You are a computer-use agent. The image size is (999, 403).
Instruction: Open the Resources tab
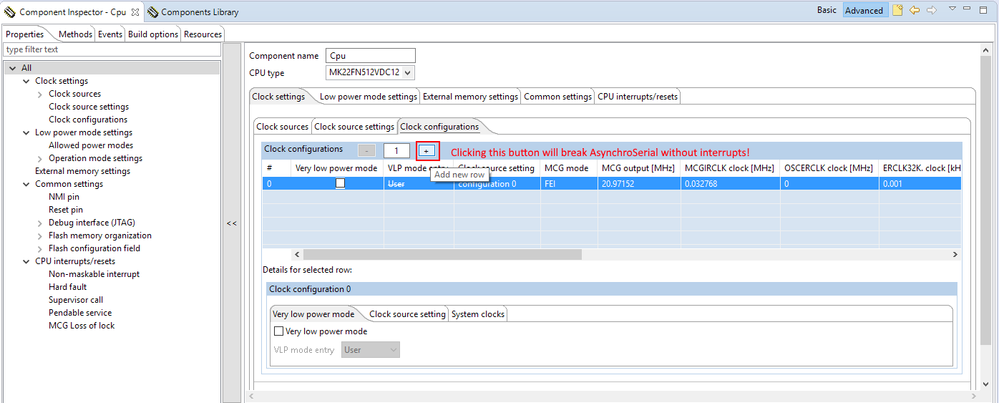pyautogui.click(x=203, y=34)
